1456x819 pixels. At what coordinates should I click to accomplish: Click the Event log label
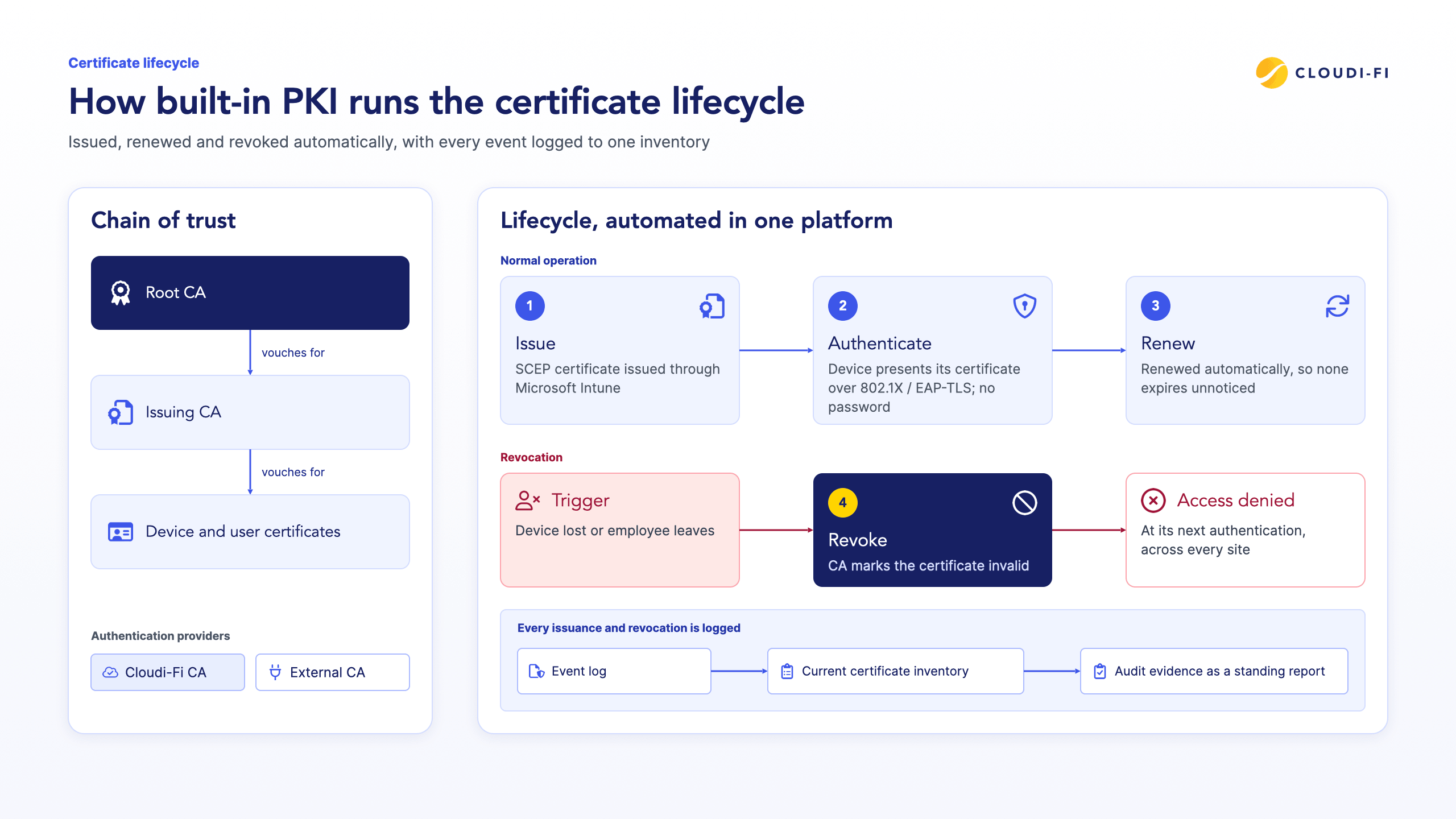pyautogui.click(x=579, y=671)
